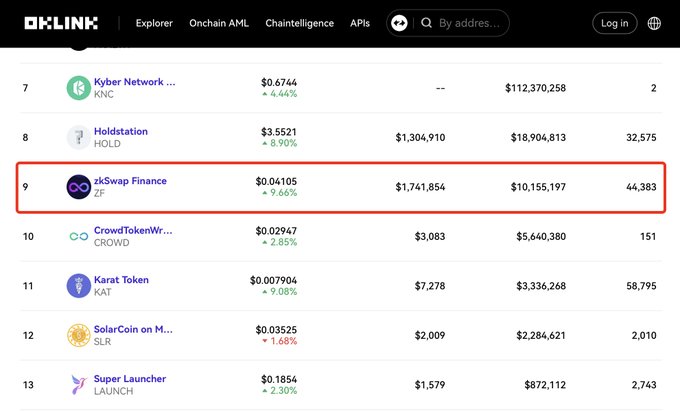Open the Super Launcher token link
Image resolution: width=680 pixels, height=411 pixels.
click(130, 378)
